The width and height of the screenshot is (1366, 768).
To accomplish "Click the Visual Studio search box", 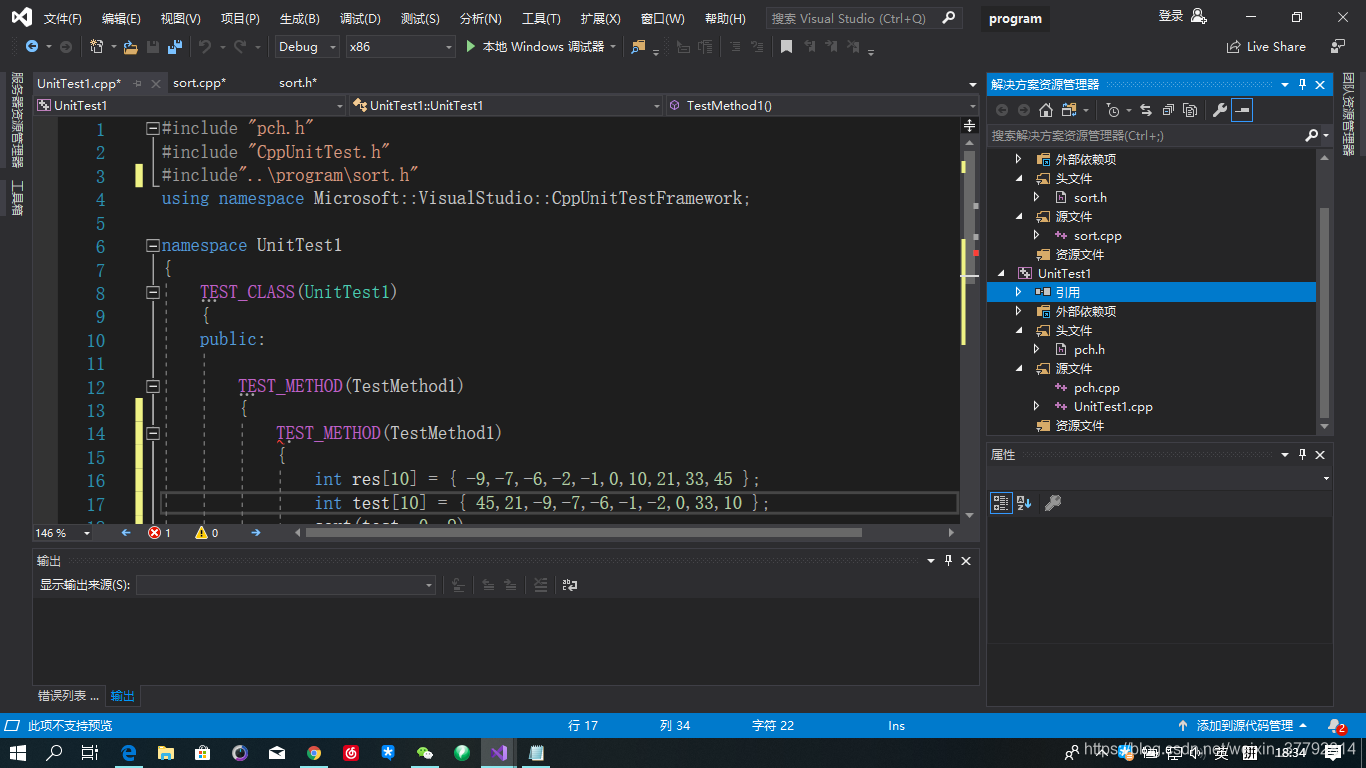I will click(864, 18).
